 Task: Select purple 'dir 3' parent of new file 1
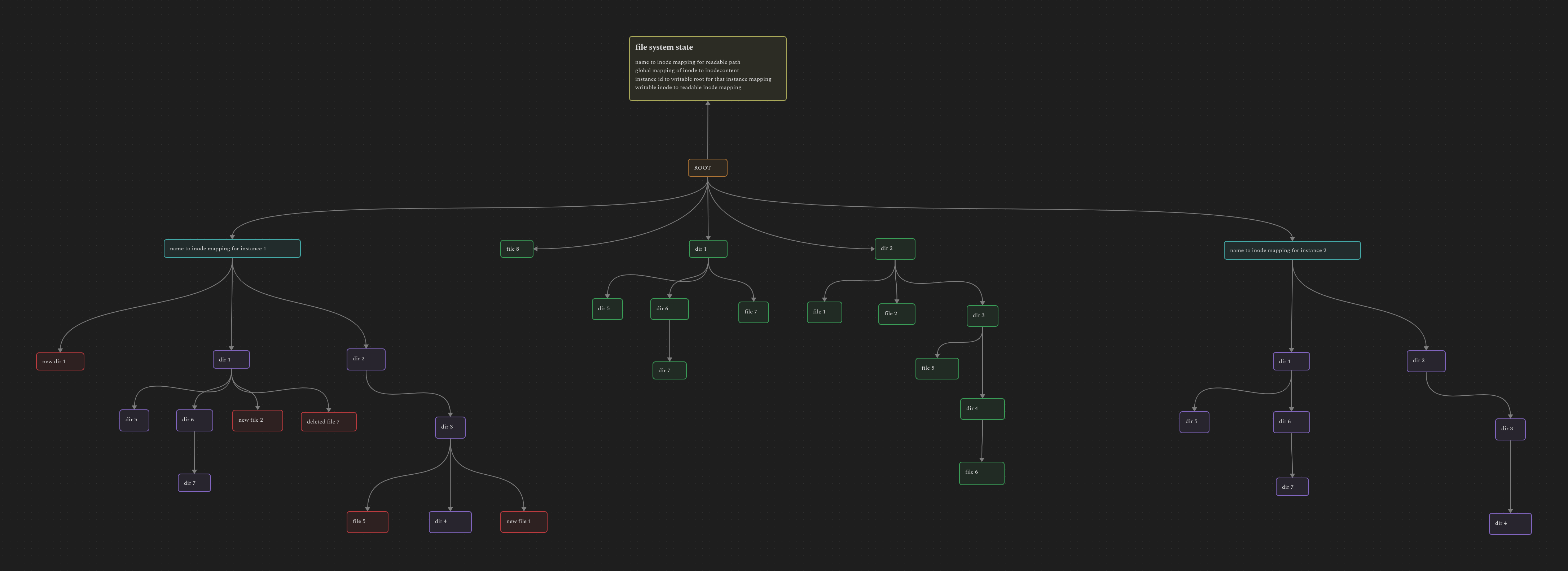[x=451, y=427]
